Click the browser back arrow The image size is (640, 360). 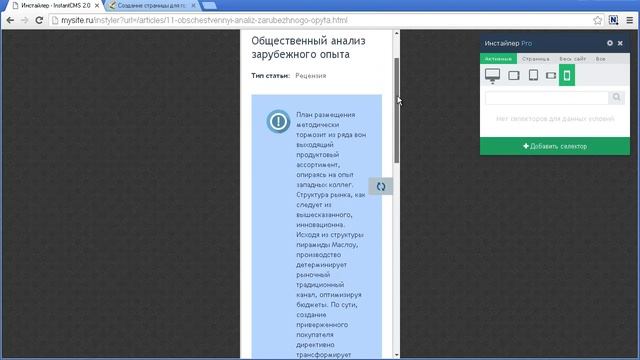[x=10, y=20]
